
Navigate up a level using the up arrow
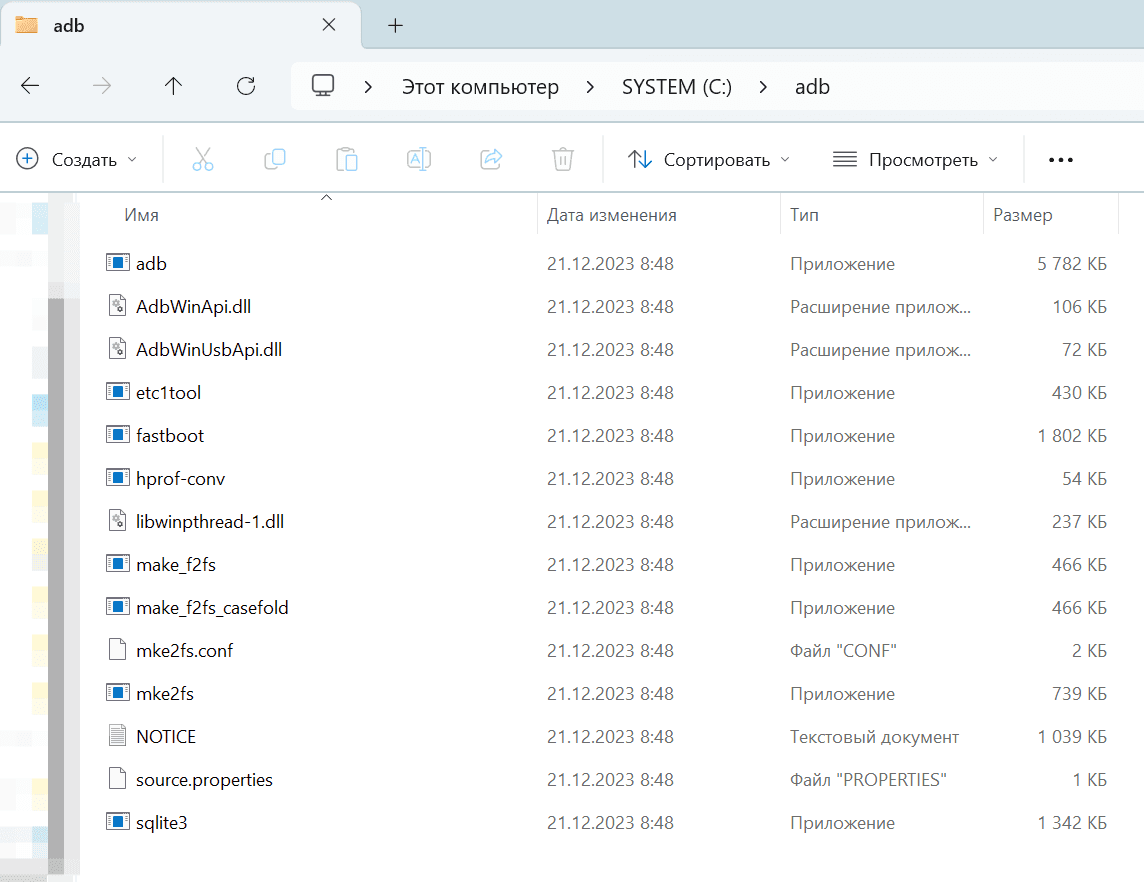pos(173,86)
